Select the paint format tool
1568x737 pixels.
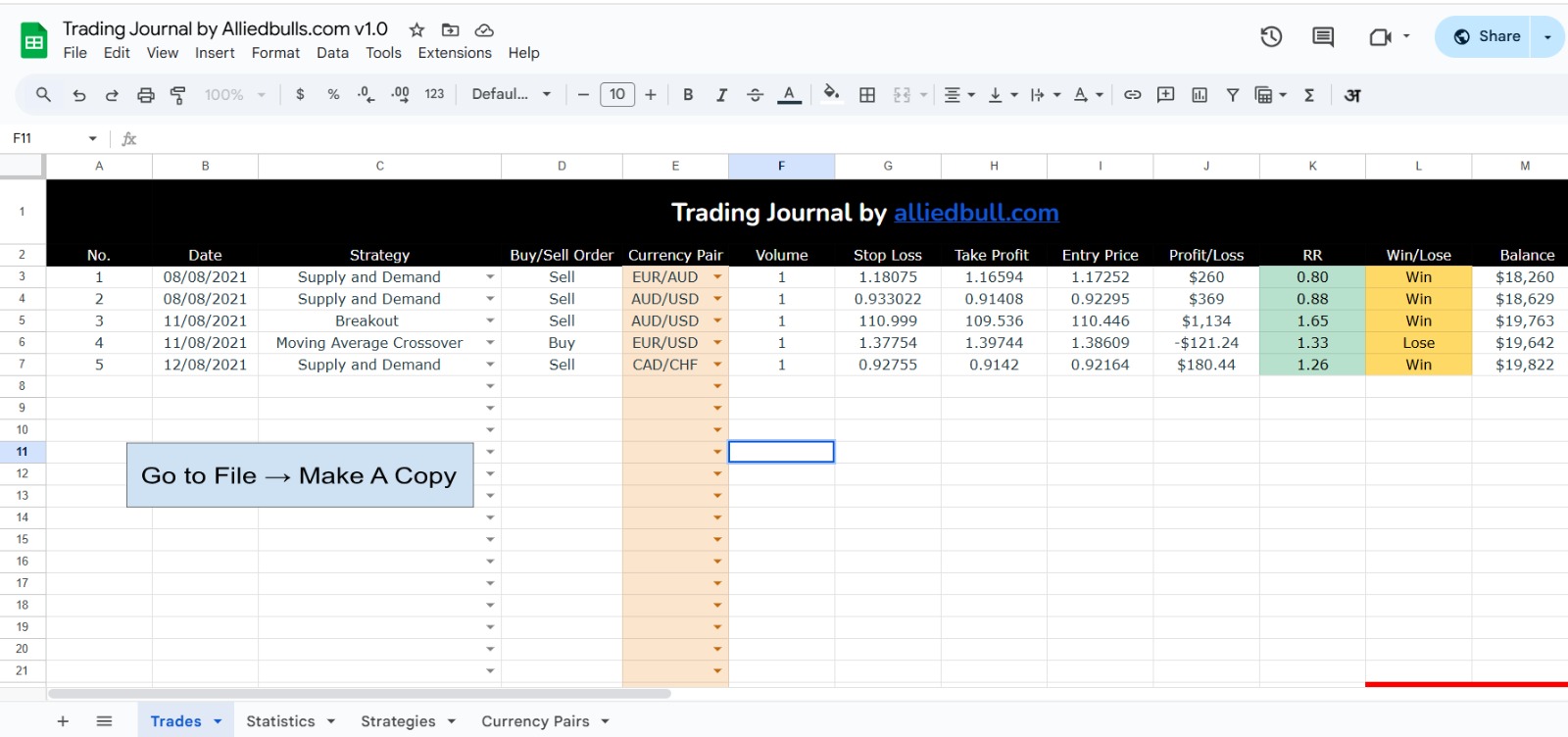[x=178, y=95]
